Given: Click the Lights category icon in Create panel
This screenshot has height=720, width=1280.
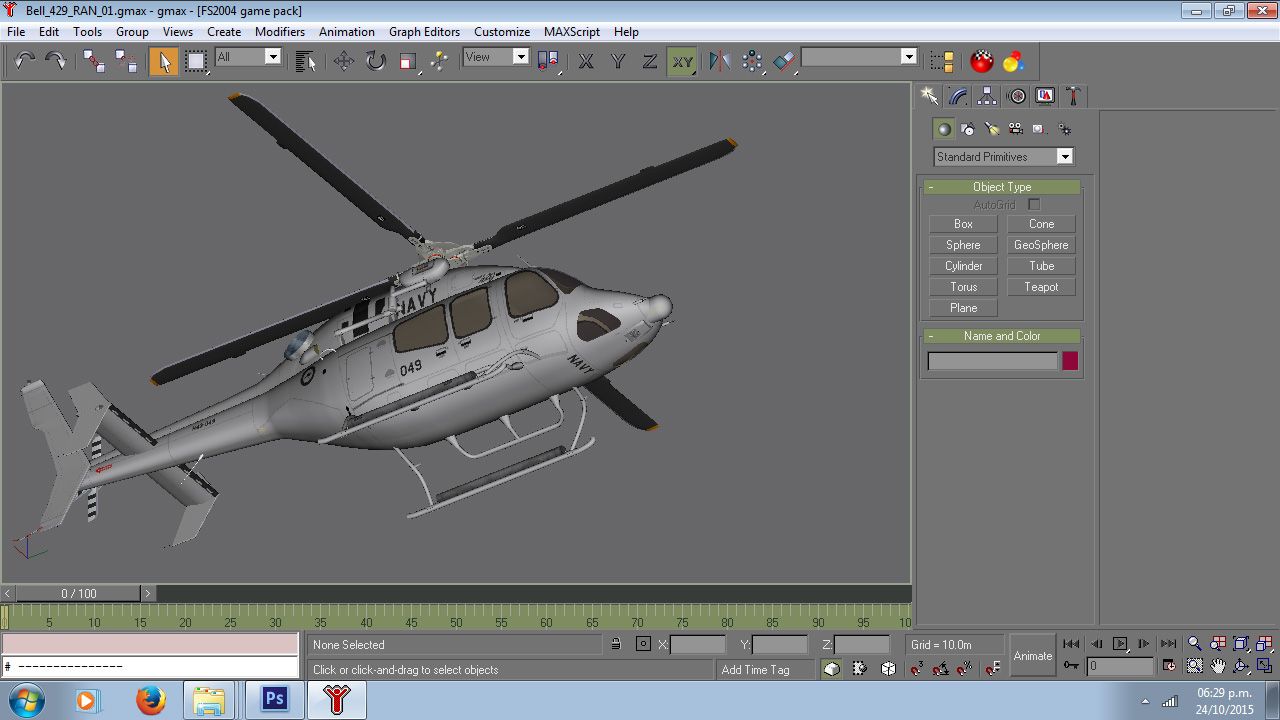Looking at the screenshot, I should [x=992, y=128].
